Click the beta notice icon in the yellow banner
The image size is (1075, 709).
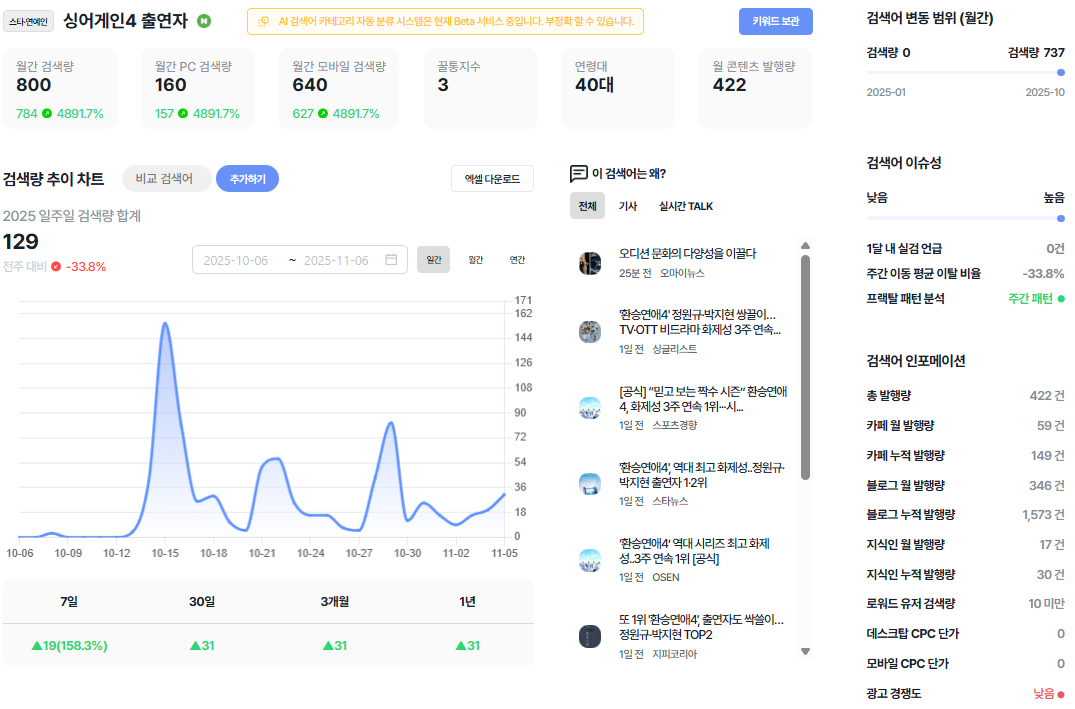263,22
